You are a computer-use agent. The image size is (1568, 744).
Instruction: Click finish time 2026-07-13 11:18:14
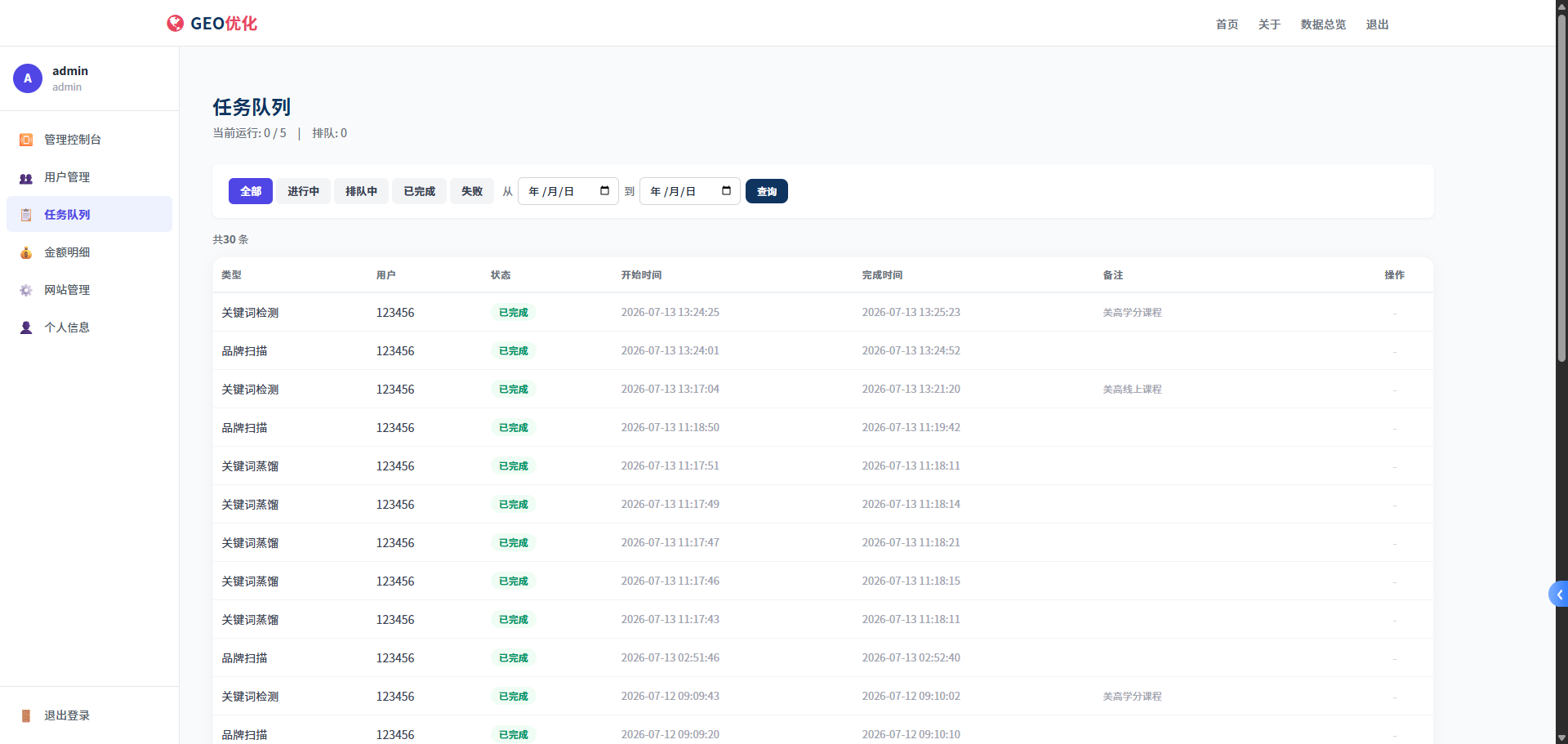(x=911, y=504)
